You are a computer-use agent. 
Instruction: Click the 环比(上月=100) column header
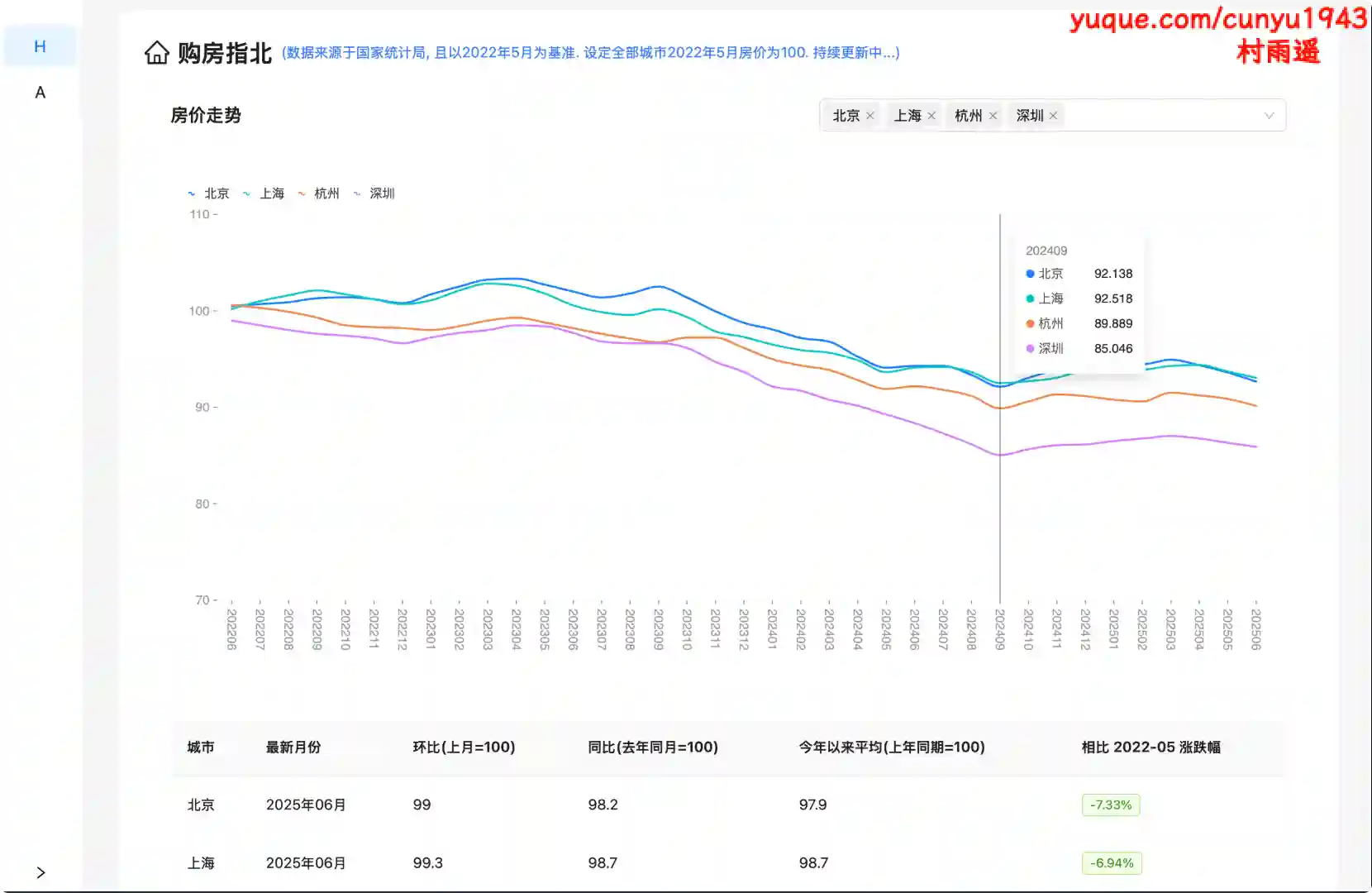click(464, 747)
